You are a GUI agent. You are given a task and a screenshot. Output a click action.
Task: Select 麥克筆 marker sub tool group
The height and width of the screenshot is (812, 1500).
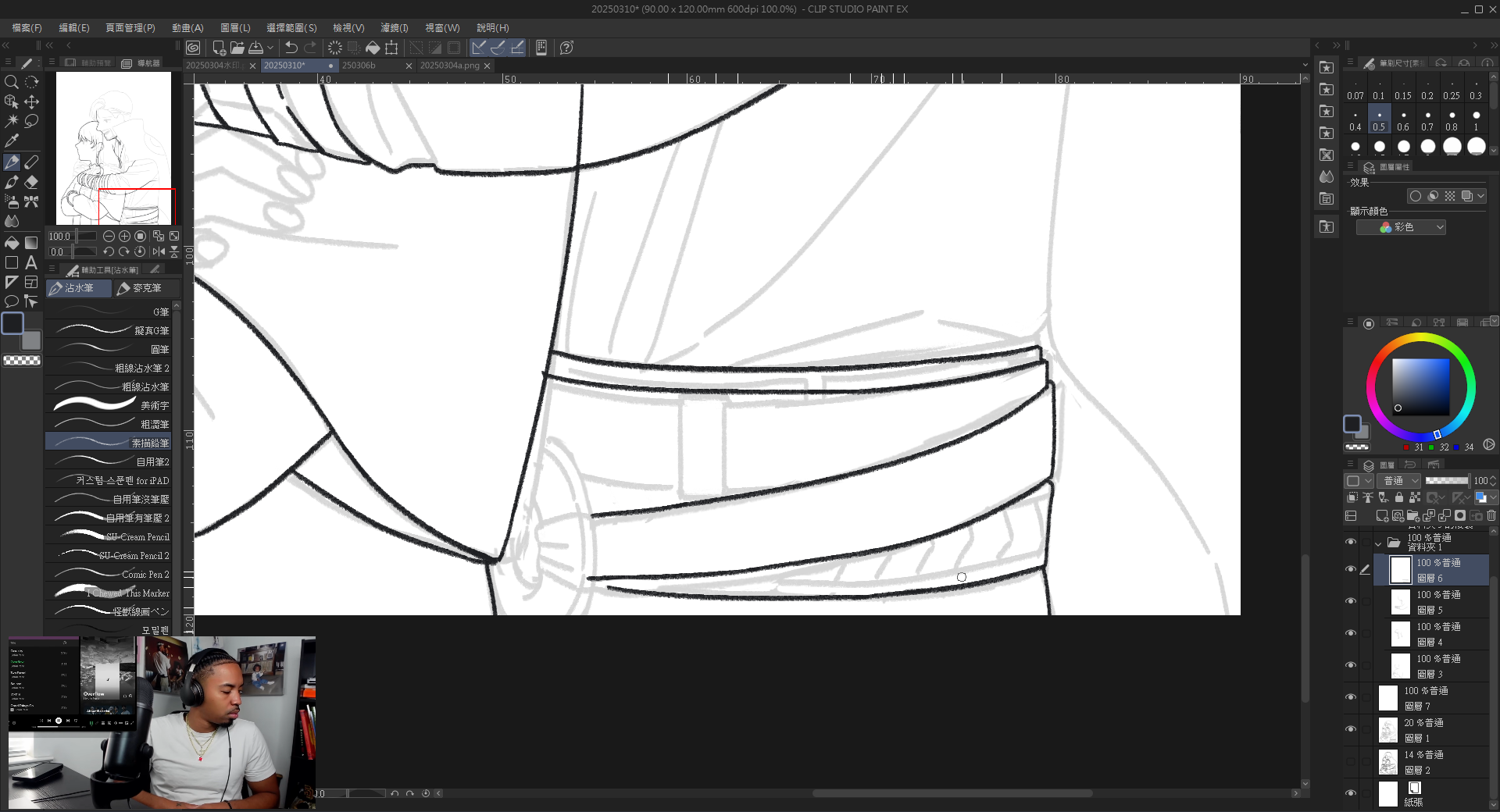146,288
